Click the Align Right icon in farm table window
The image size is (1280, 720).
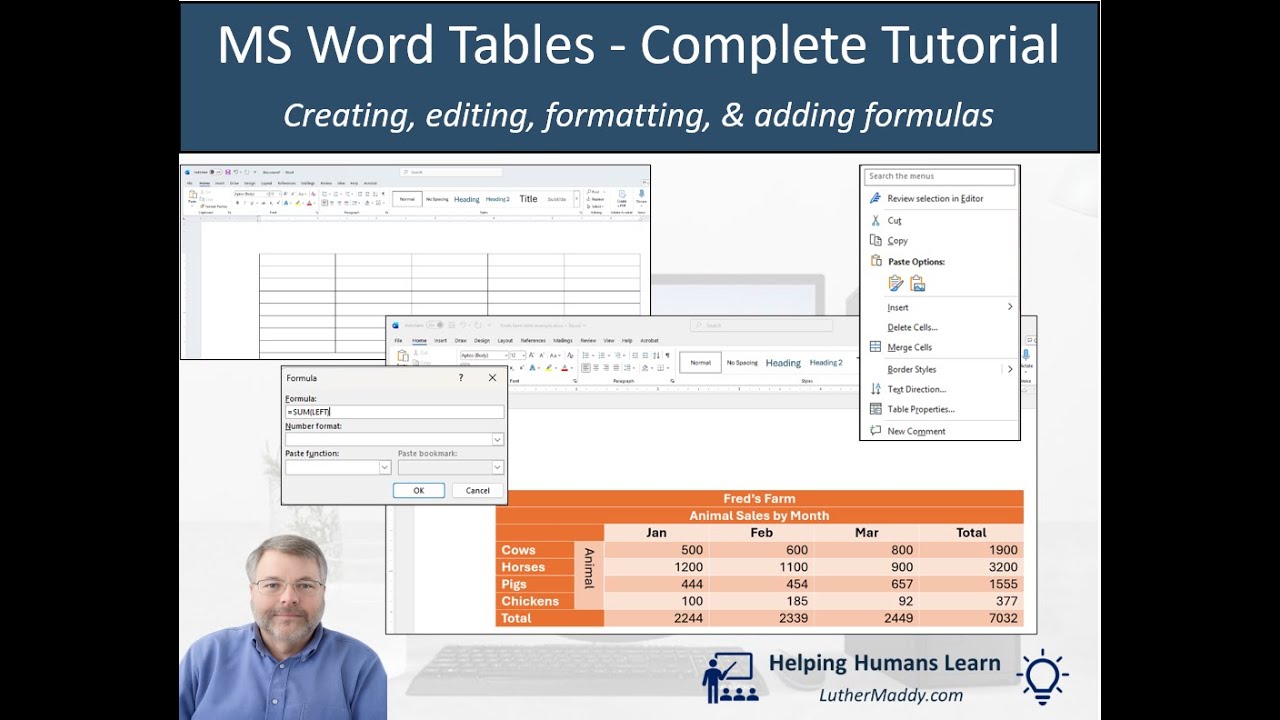tap(606, 368)
